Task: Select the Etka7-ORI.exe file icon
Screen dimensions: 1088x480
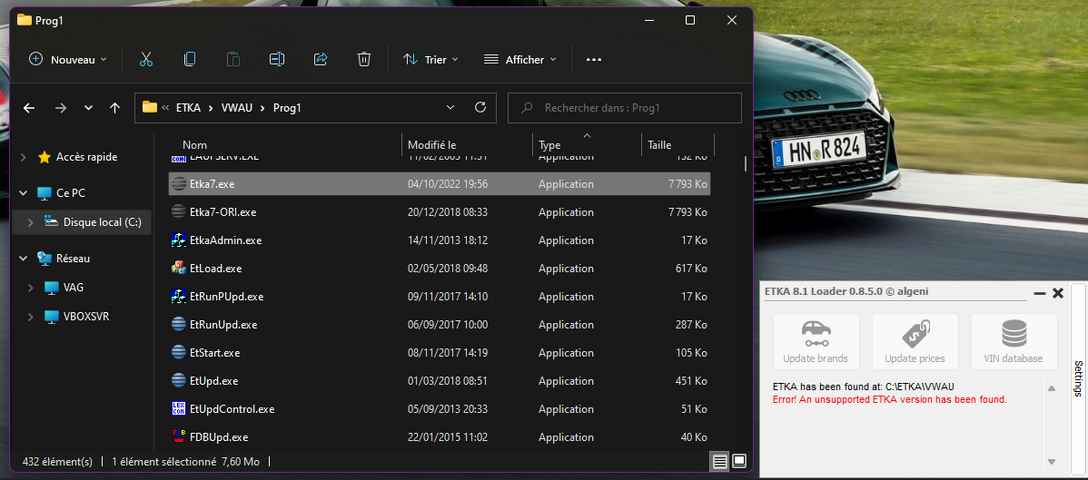Action: tap(178, 212)
